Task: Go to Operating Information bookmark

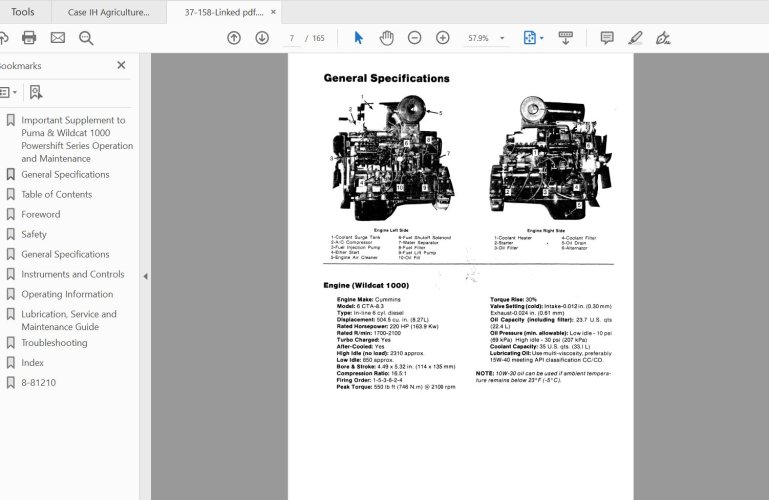Action: pyautogui.click(x=67, y=294)
